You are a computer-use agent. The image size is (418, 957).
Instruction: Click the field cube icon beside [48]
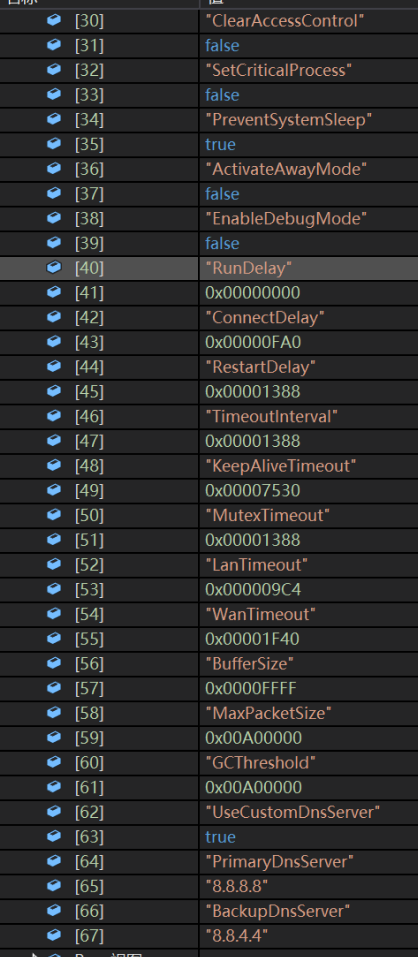click(54, 465)
